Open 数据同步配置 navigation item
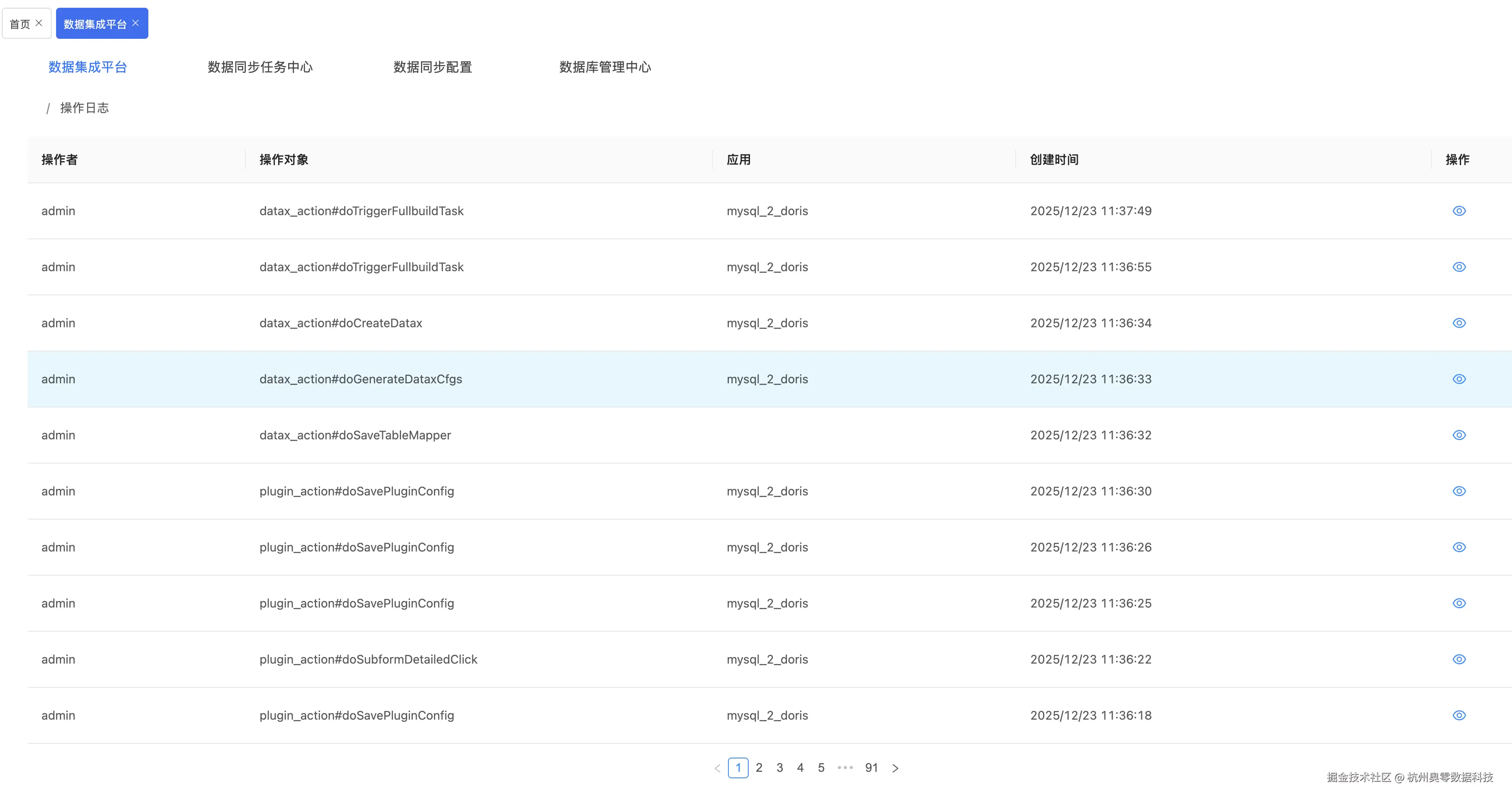This screenshot has width=1512, height=802. (x=433, y=67)
